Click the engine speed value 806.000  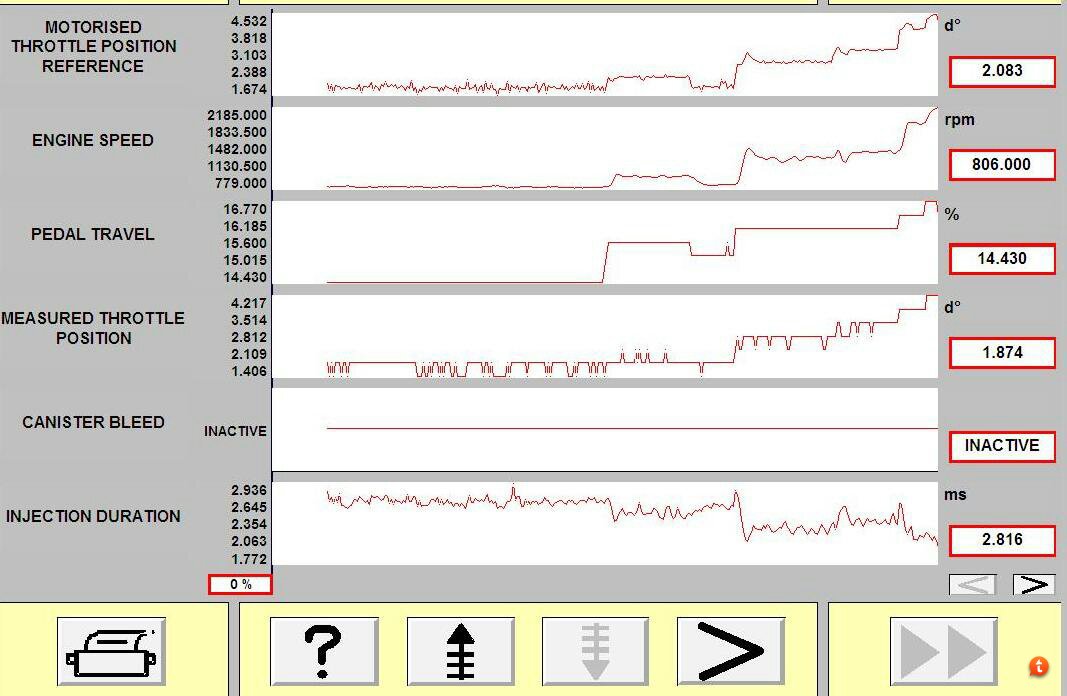1002,165
